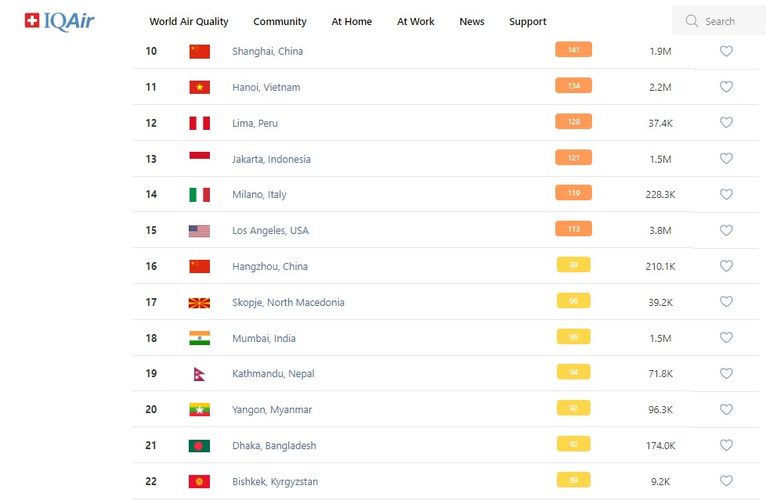766x500 pixels.
Task: Click the China flag beside Shanghai
Action: 199,51
